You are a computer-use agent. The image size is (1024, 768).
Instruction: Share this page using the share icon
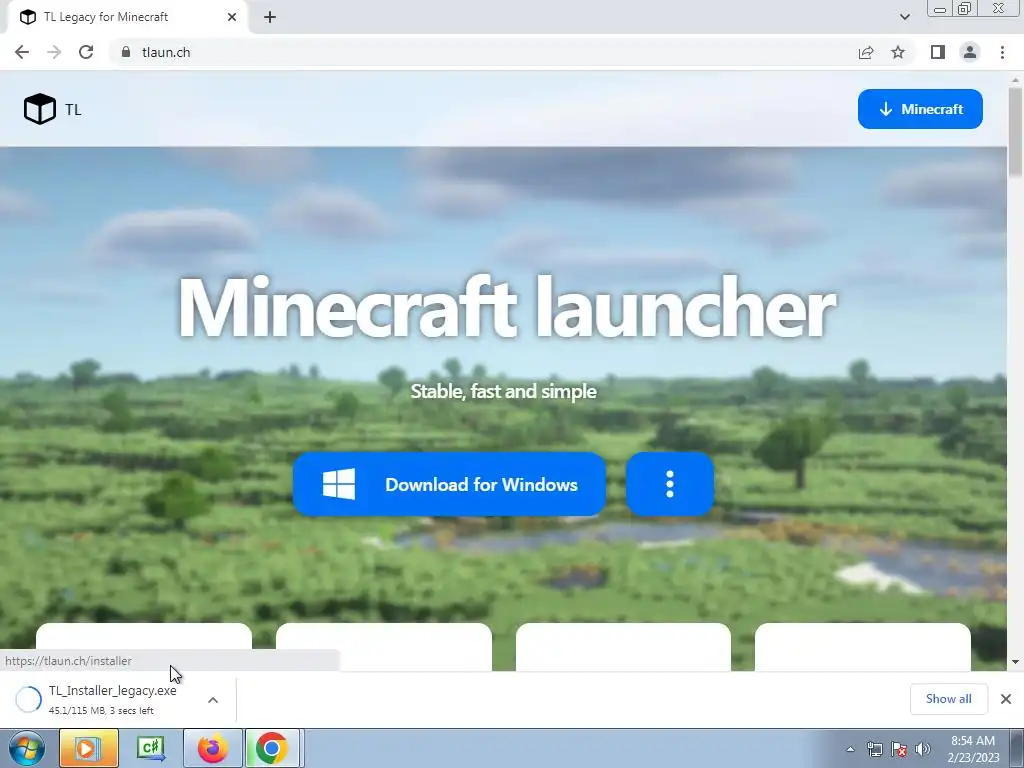coord(866,52)
